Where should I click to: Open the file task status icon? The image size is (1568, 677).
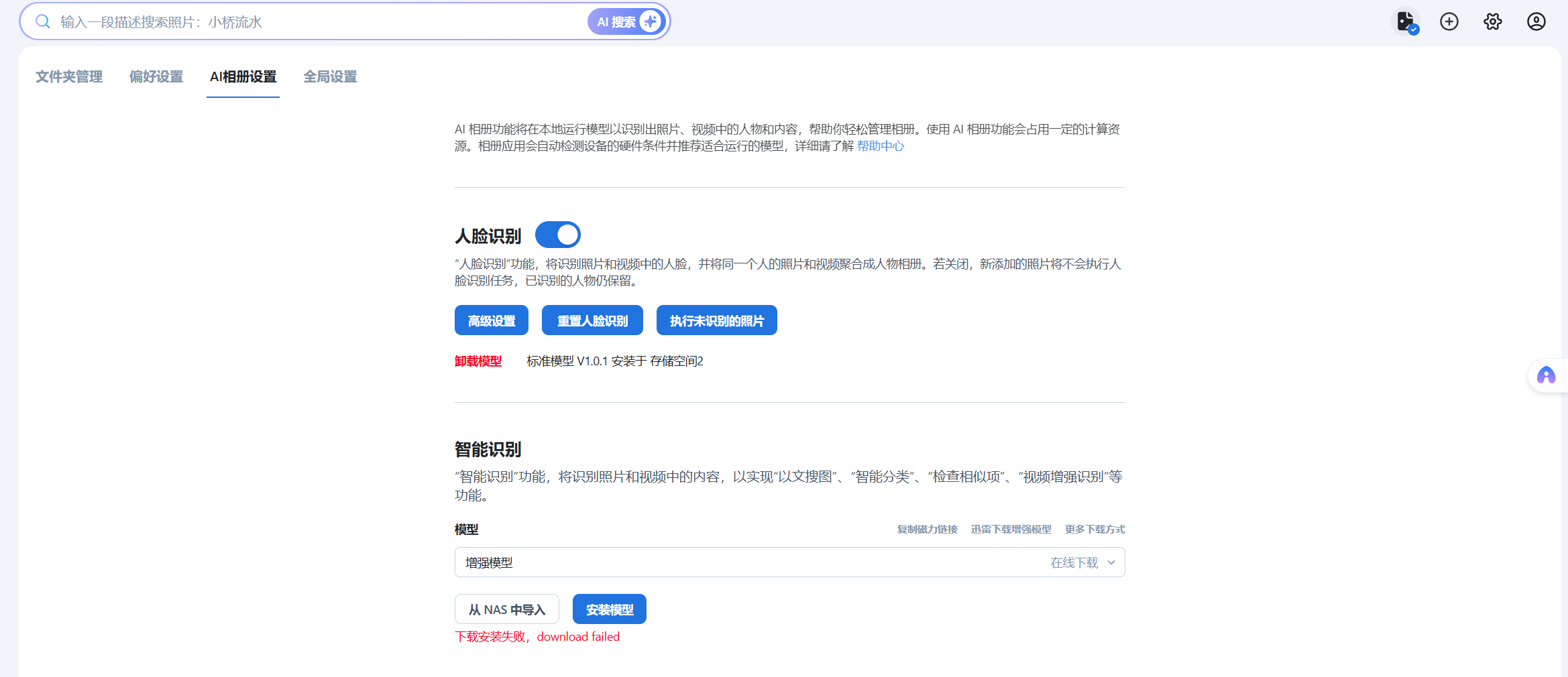click(x=1406, y=21)
